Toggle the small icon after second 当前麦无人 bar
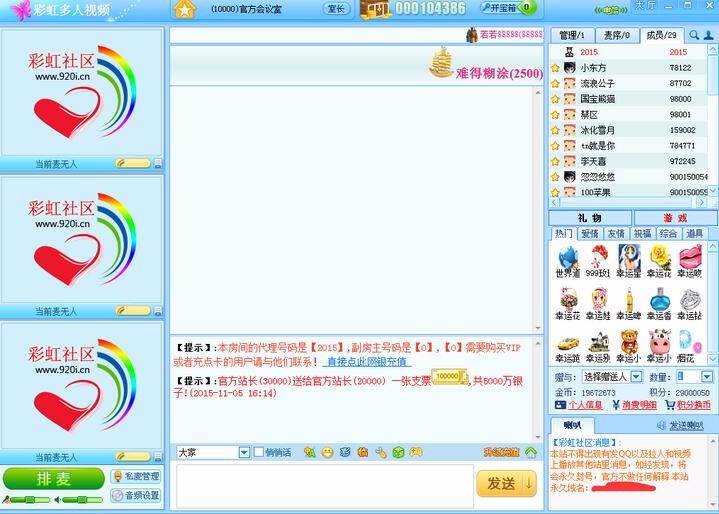 pyautogui.click(x=157, y=311)
